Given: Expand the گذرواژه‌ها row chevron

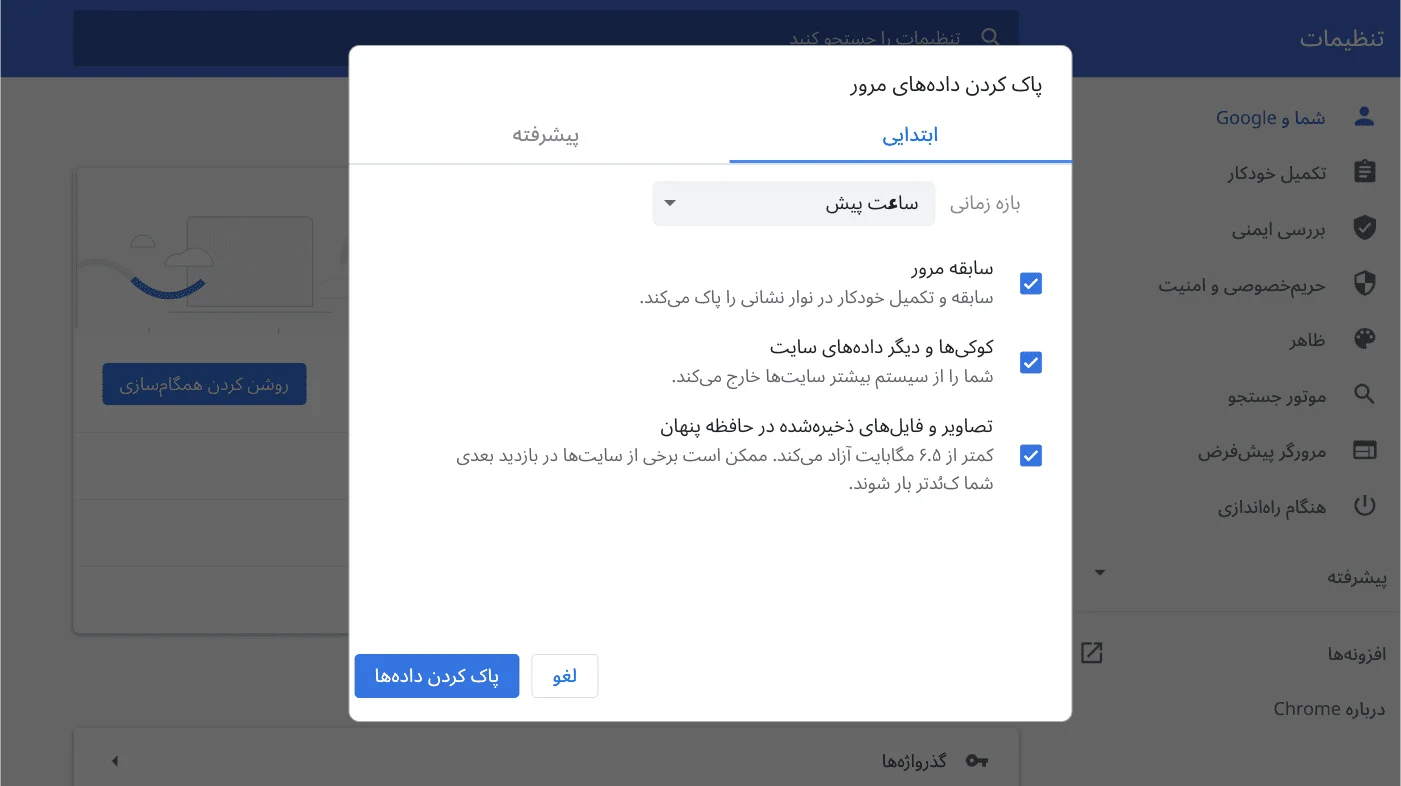Looking at the screenshot, I should coord(114,760).
